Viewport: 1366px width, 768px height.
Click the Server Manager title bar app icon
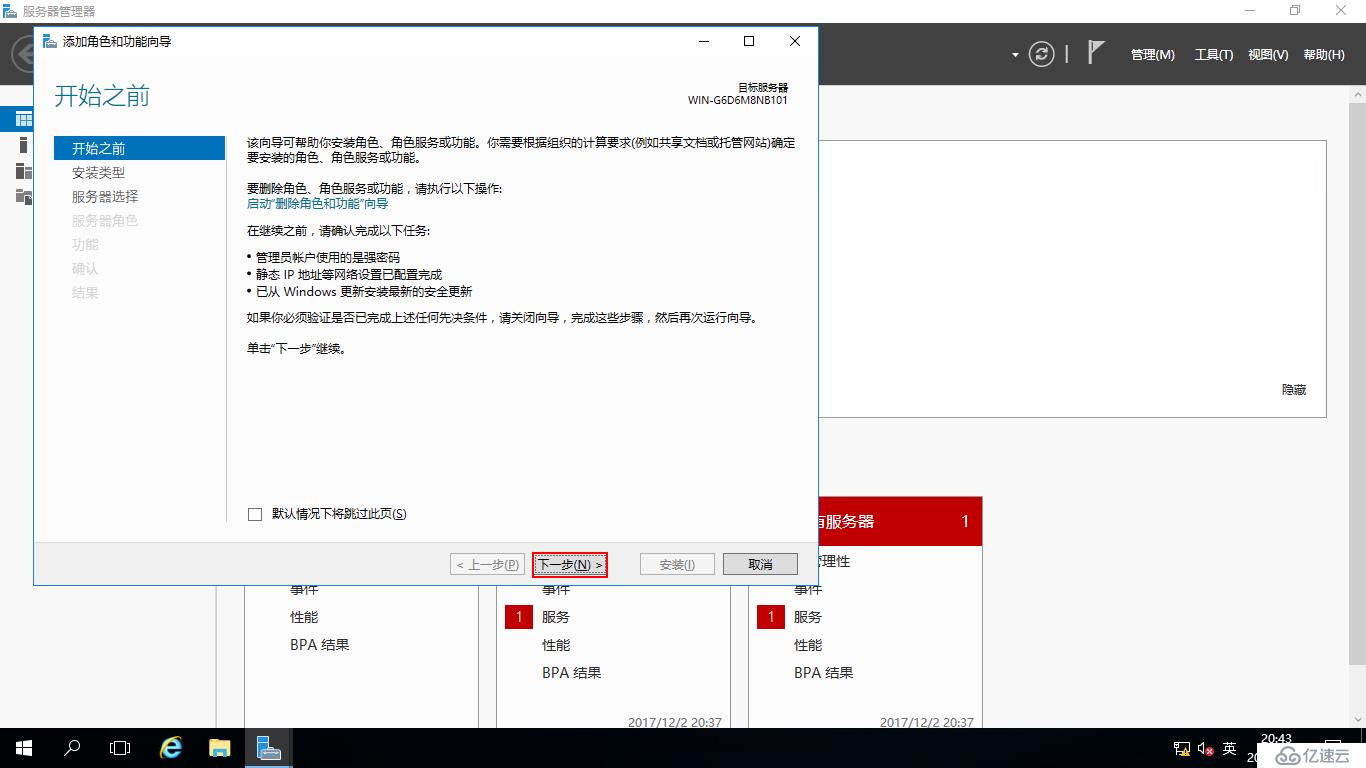tap(10, 11)
